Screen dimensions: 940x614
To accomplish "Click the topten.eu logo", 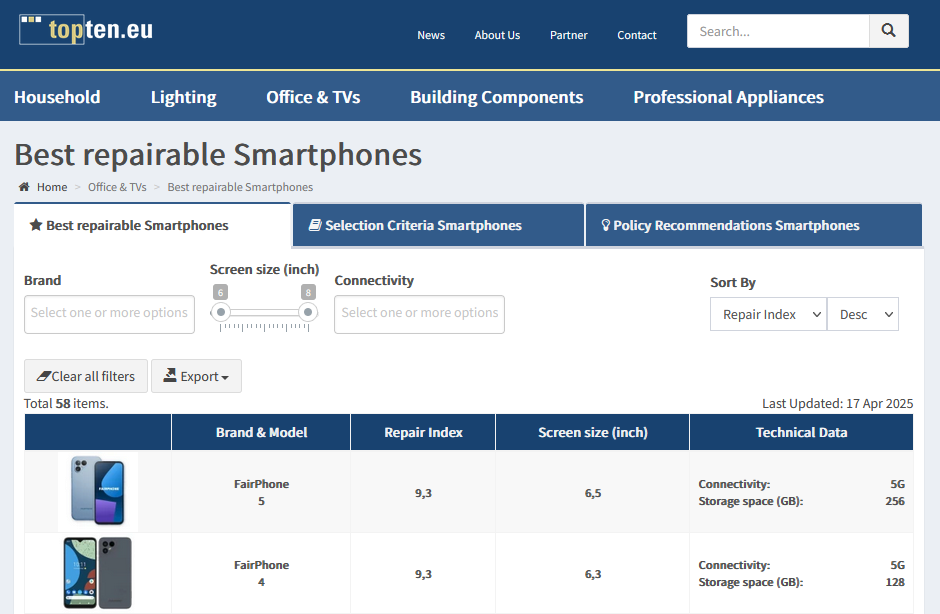I will (x=86, y=30).
